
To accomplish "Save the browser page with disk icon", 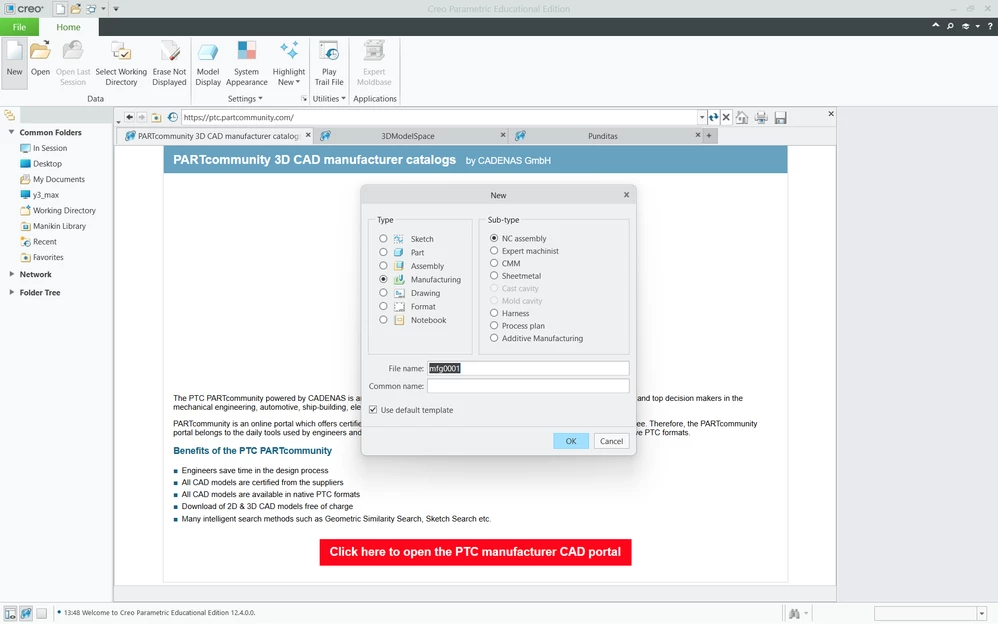I will (780, 117).
